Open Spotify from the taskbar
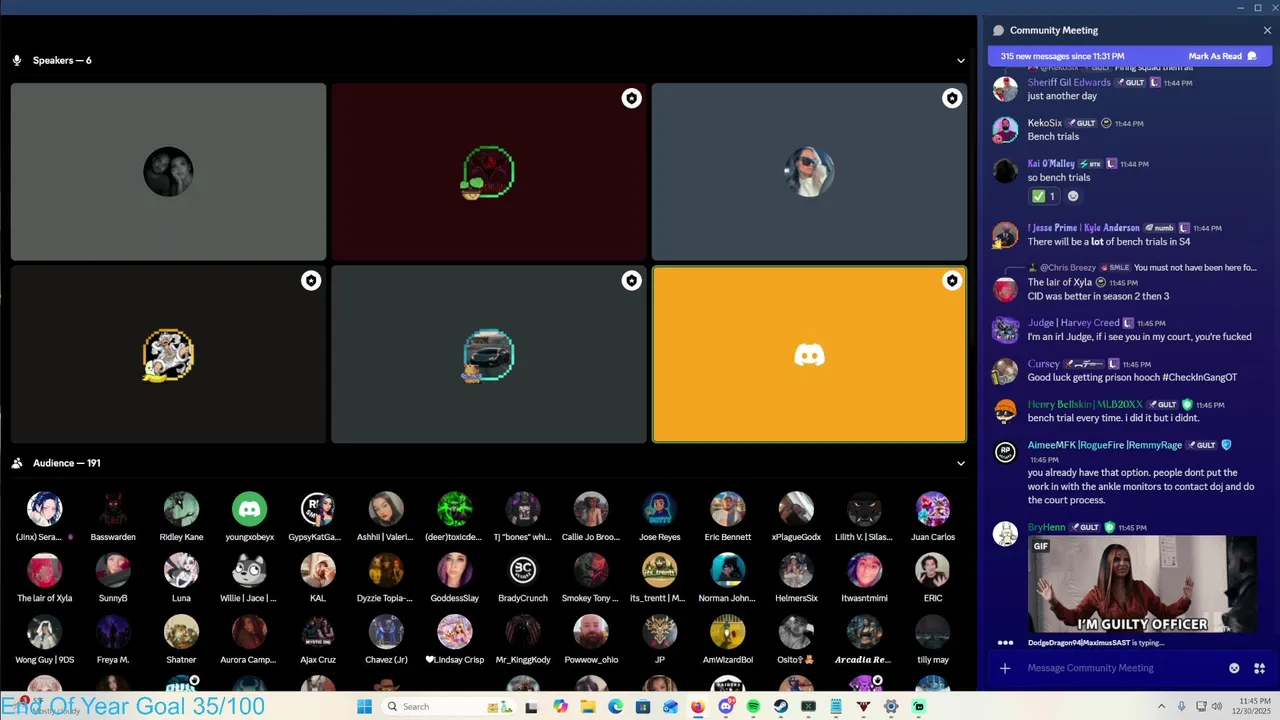Image resolution: width=1280 pixels, height=720 pixels. (x=753, y=707)
